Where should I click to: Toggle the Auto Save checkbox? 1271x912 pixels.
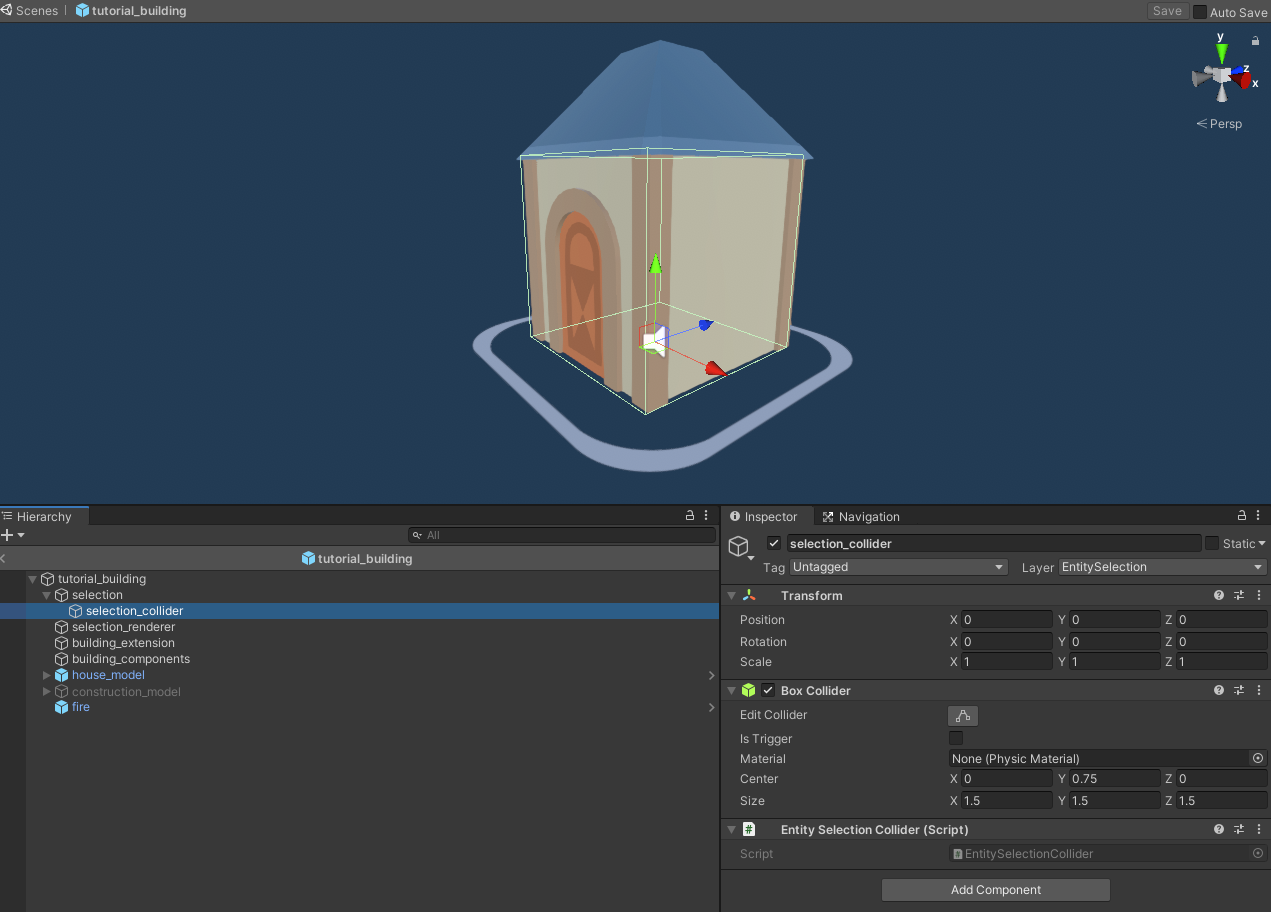click(x=1200, y=12)
